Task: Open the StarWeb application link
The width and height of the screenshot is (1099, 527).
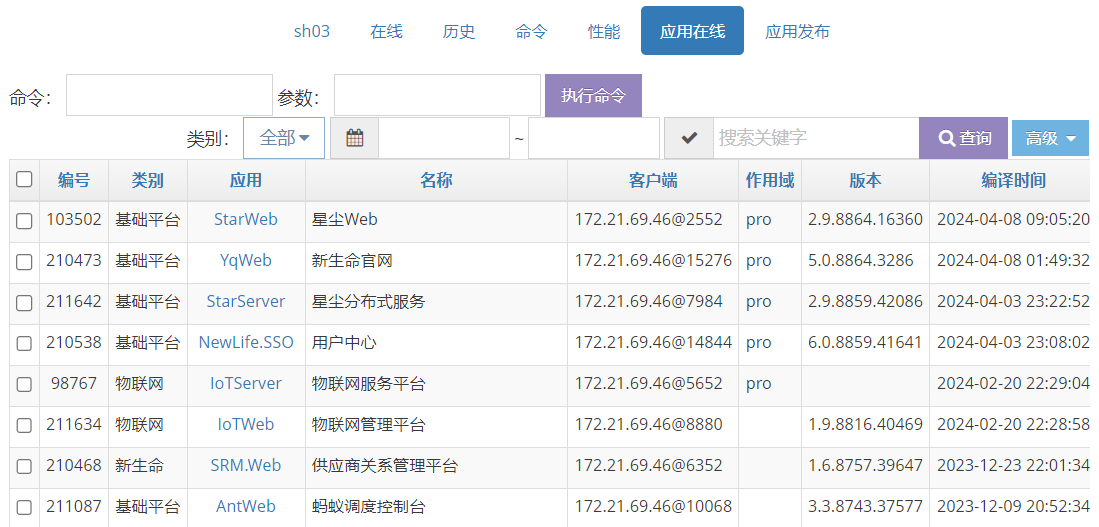Action: pos(246,219)
